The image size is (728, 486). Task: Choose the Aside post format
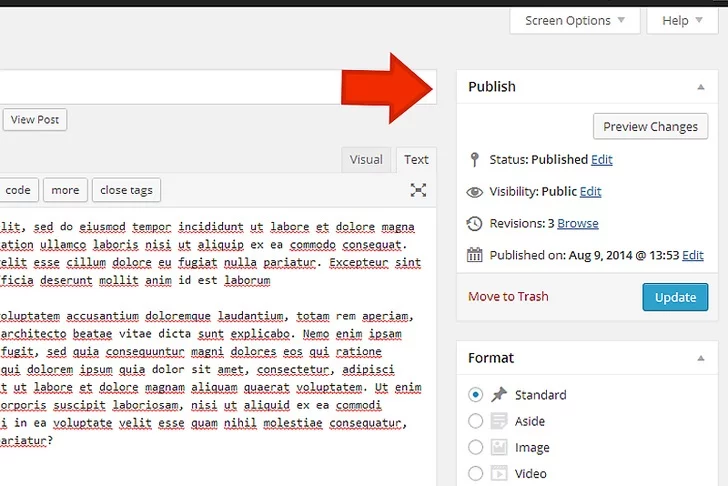click(475, 421)
